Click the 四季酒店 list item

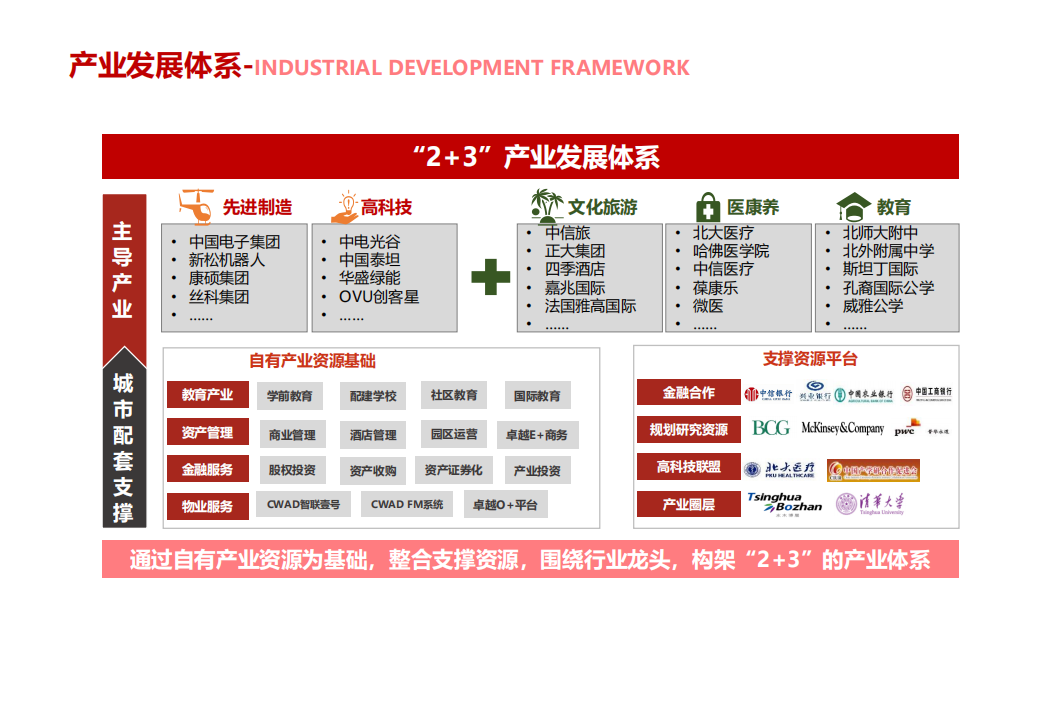tap(574, 270)
